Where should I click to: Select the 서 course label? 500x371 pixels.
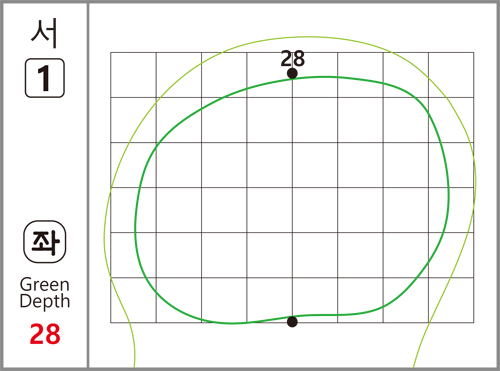[x=45, y=33]
